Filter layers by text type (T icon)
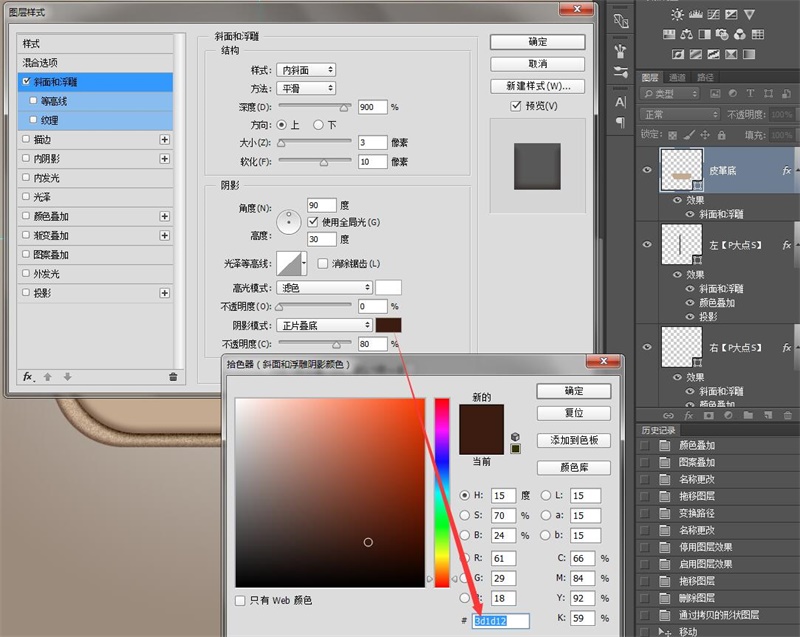The image size is (800, 637). click(x=750, y=93)
